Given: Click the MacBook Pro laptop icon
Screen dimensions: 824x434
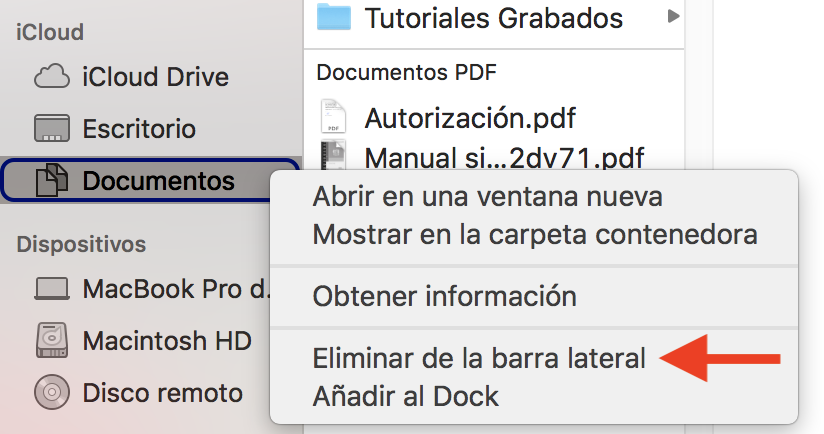Looking at the screenshot, I should coord(52,289).
